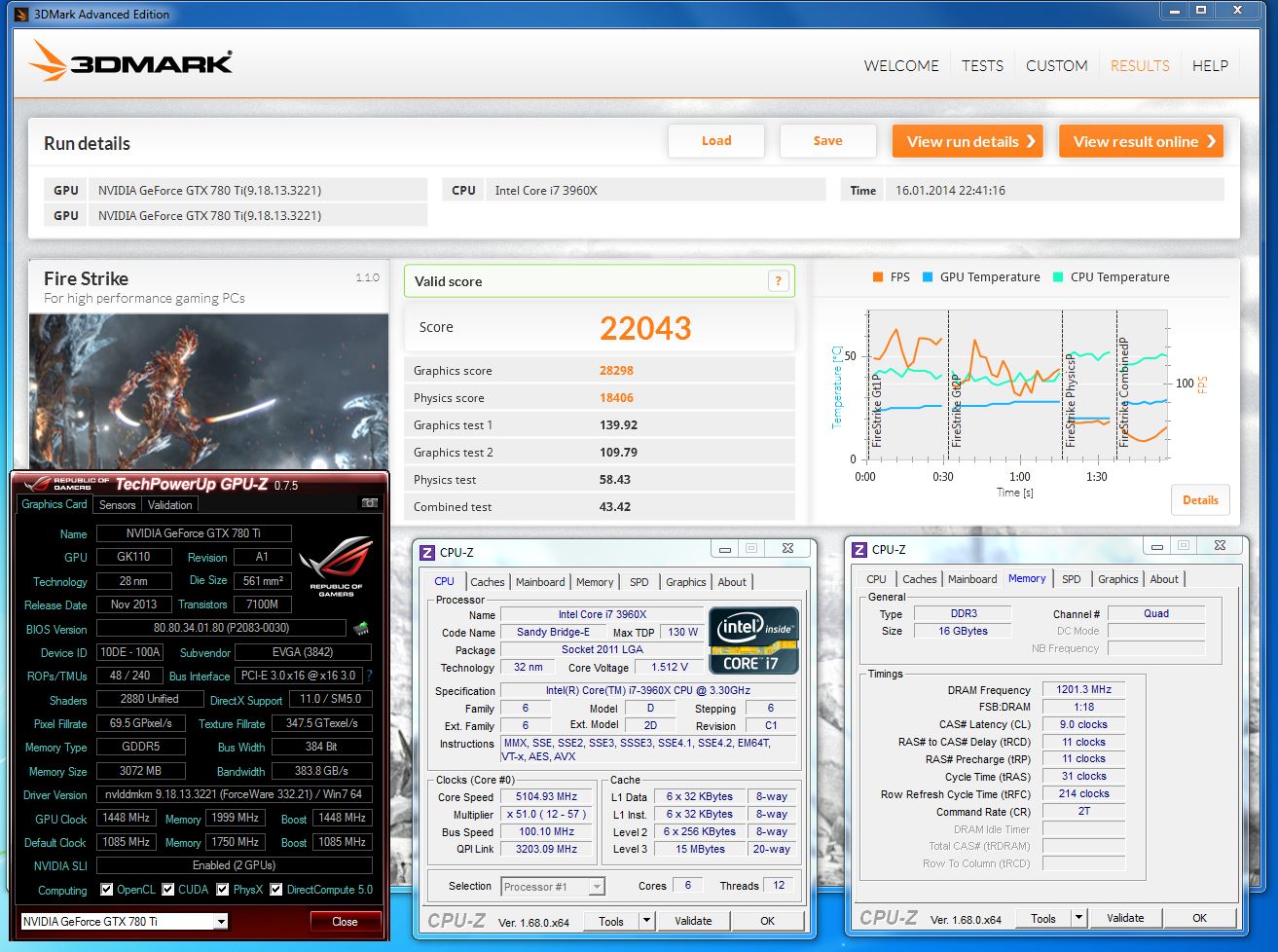Click Close button in GPU-Z
The image size is (1278, 952).
345,922
